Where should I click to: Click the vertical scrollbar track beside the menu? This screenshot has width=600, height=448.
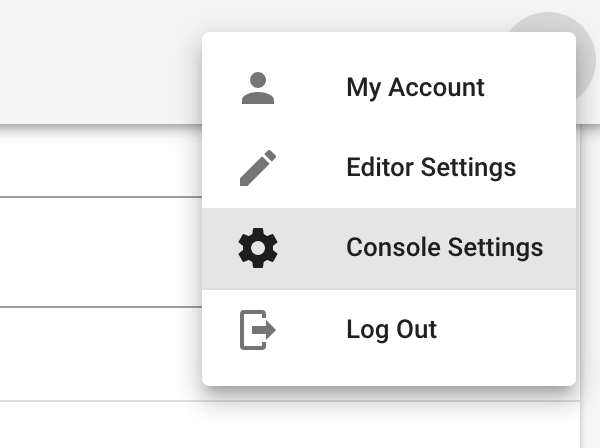(590, 287)
